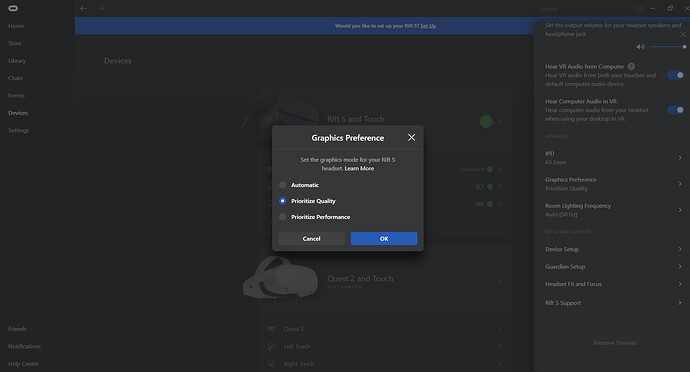Adjust the headset volume slider
The height and width of the screenshot is (372, 690).
tap(667, 47)
